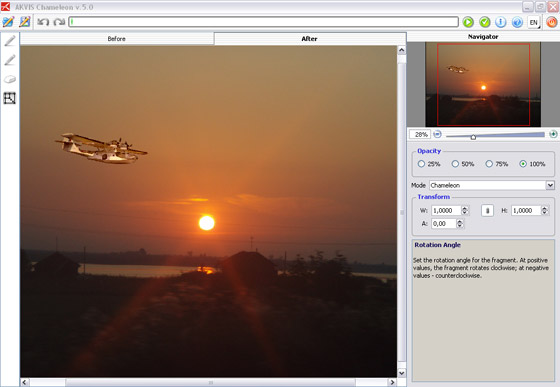Click the Rotation Angle hint heading
Viewport: 560px width, 387px height.
(x=437, y=245)
